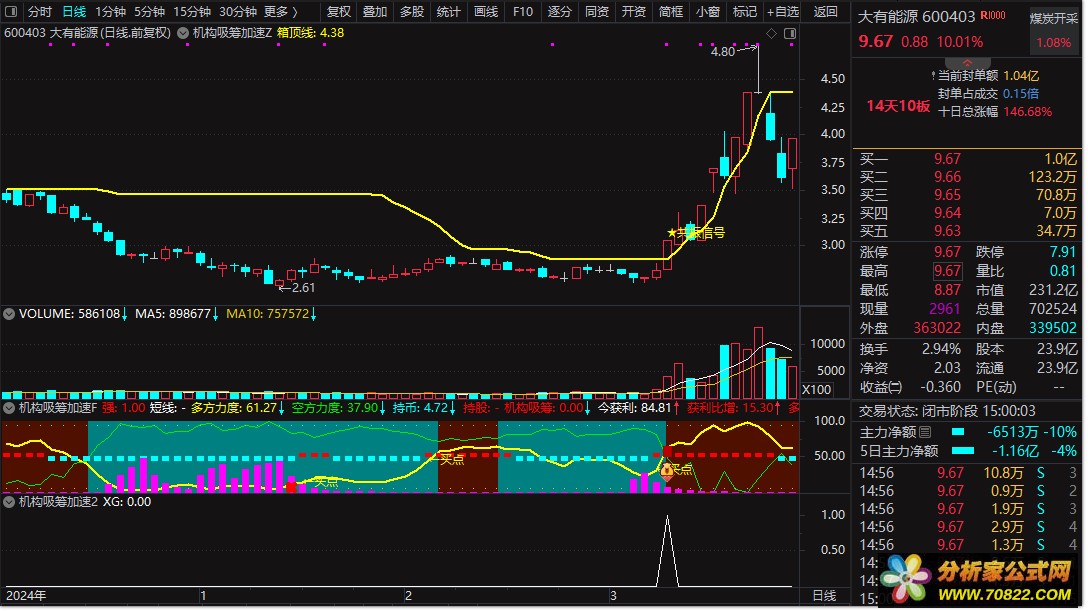
Task: Click the diamond icon above the price chart
Action: coord(771,34)
